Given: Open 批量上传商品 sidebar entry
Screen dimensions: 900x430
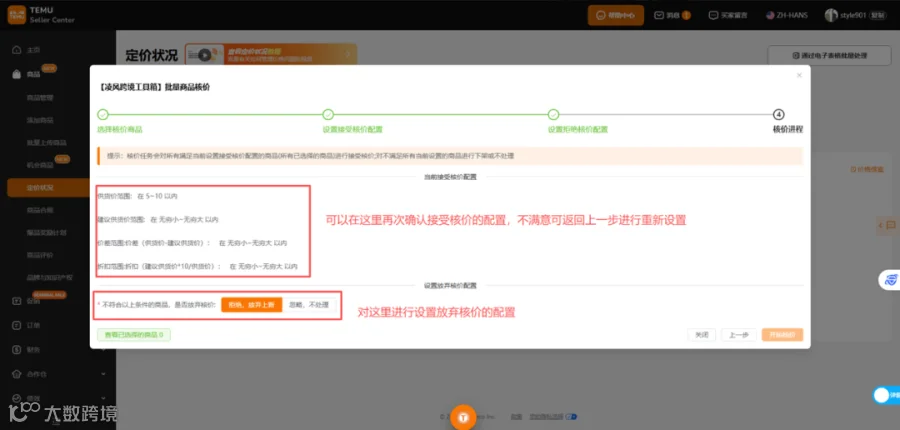Looking at the screenshot, I should click(x=46, y=142).
